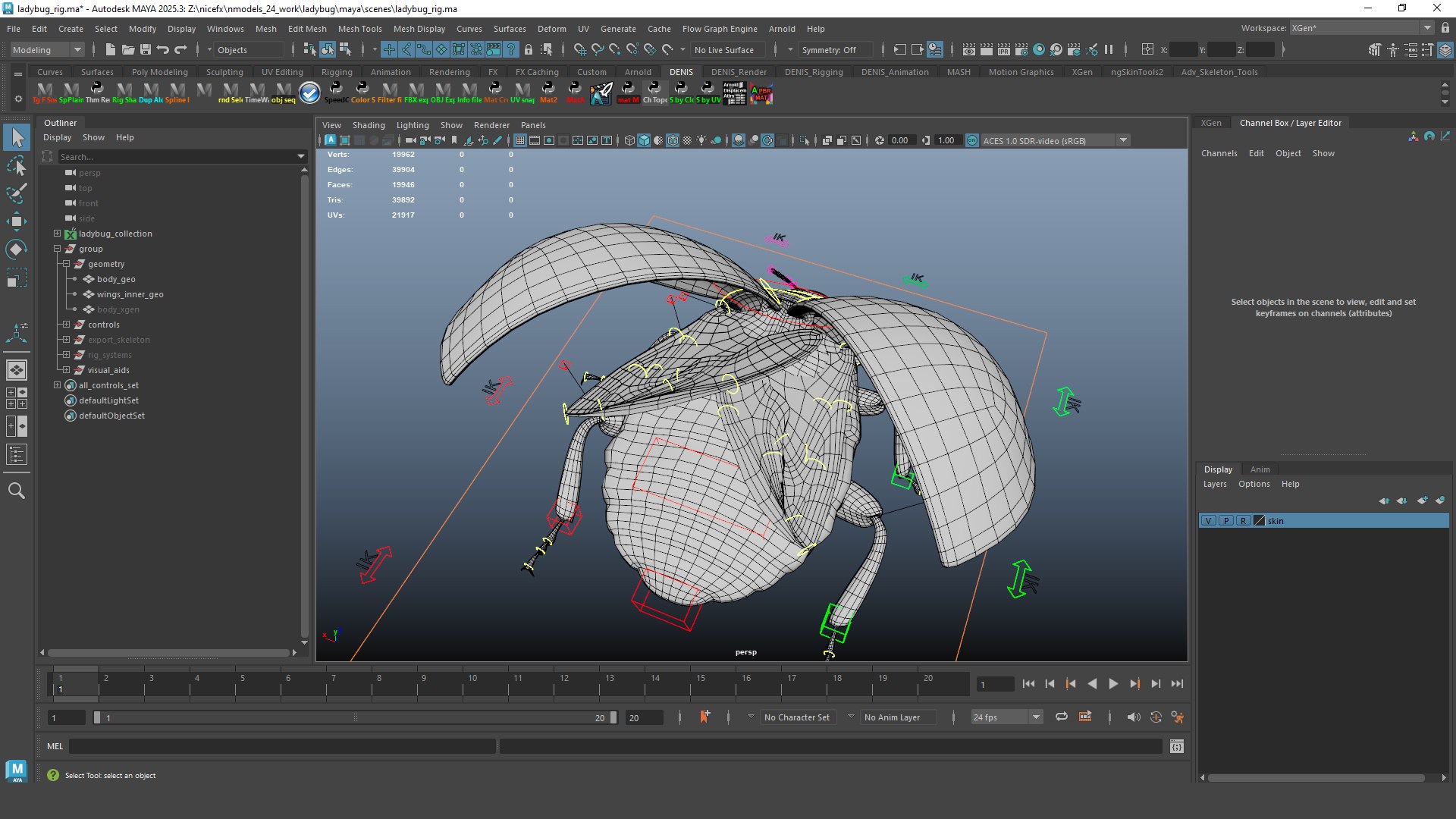Collapse the geometry node in Outliner

66,264
